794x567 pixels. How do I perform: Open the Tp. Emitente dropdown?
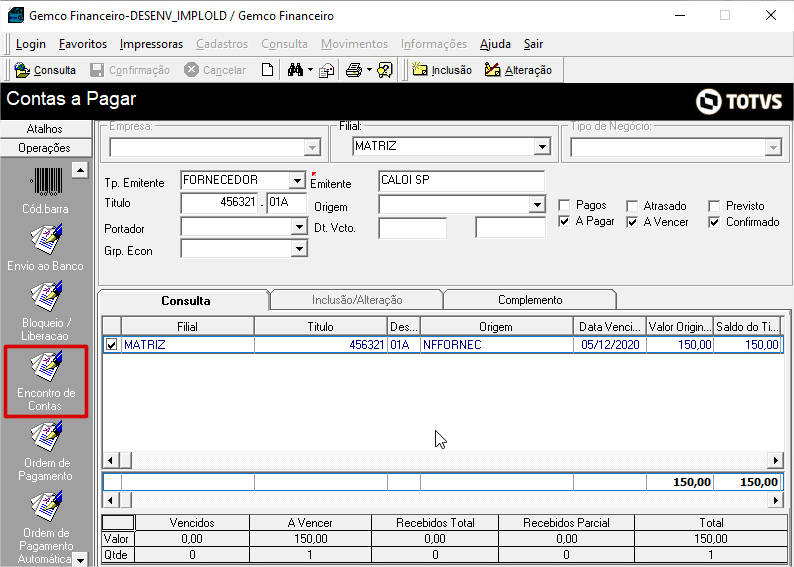(x=296, y=180)
